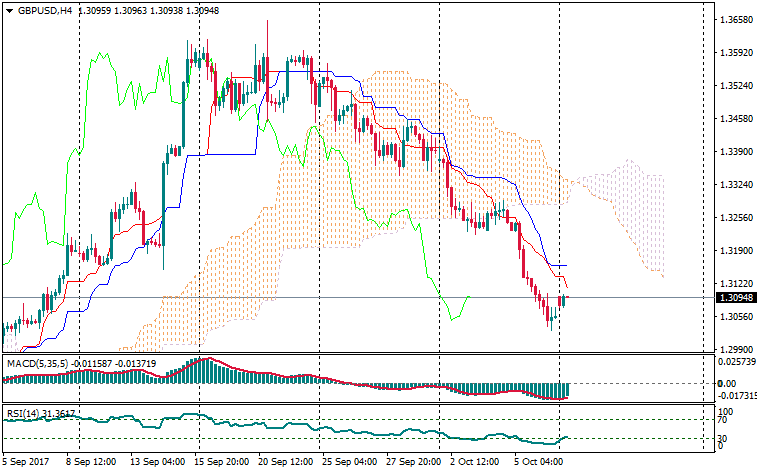Click the 1.29900 price axis label
The width and height of the screenshot is (757, 473).
click(735, 349)
